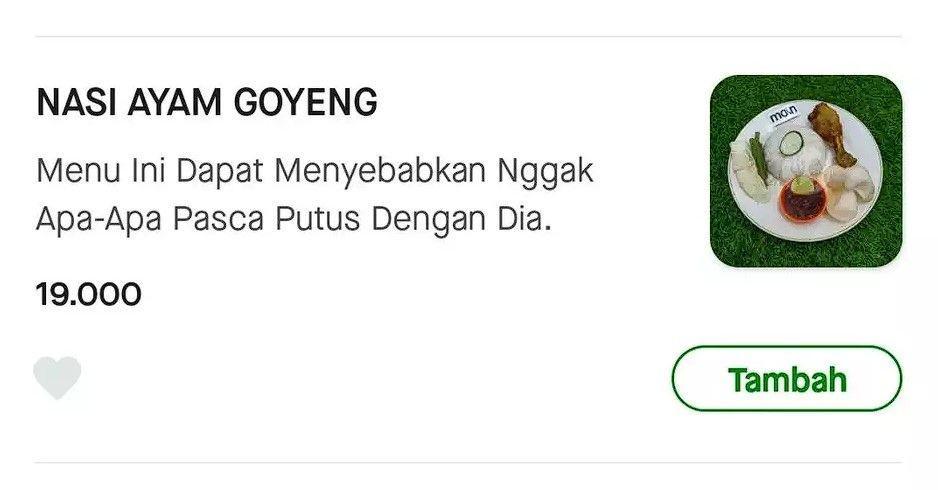This screenshot has width=938, height=490.
Task: Click the green beans on the plate
Action: [759, 156]
